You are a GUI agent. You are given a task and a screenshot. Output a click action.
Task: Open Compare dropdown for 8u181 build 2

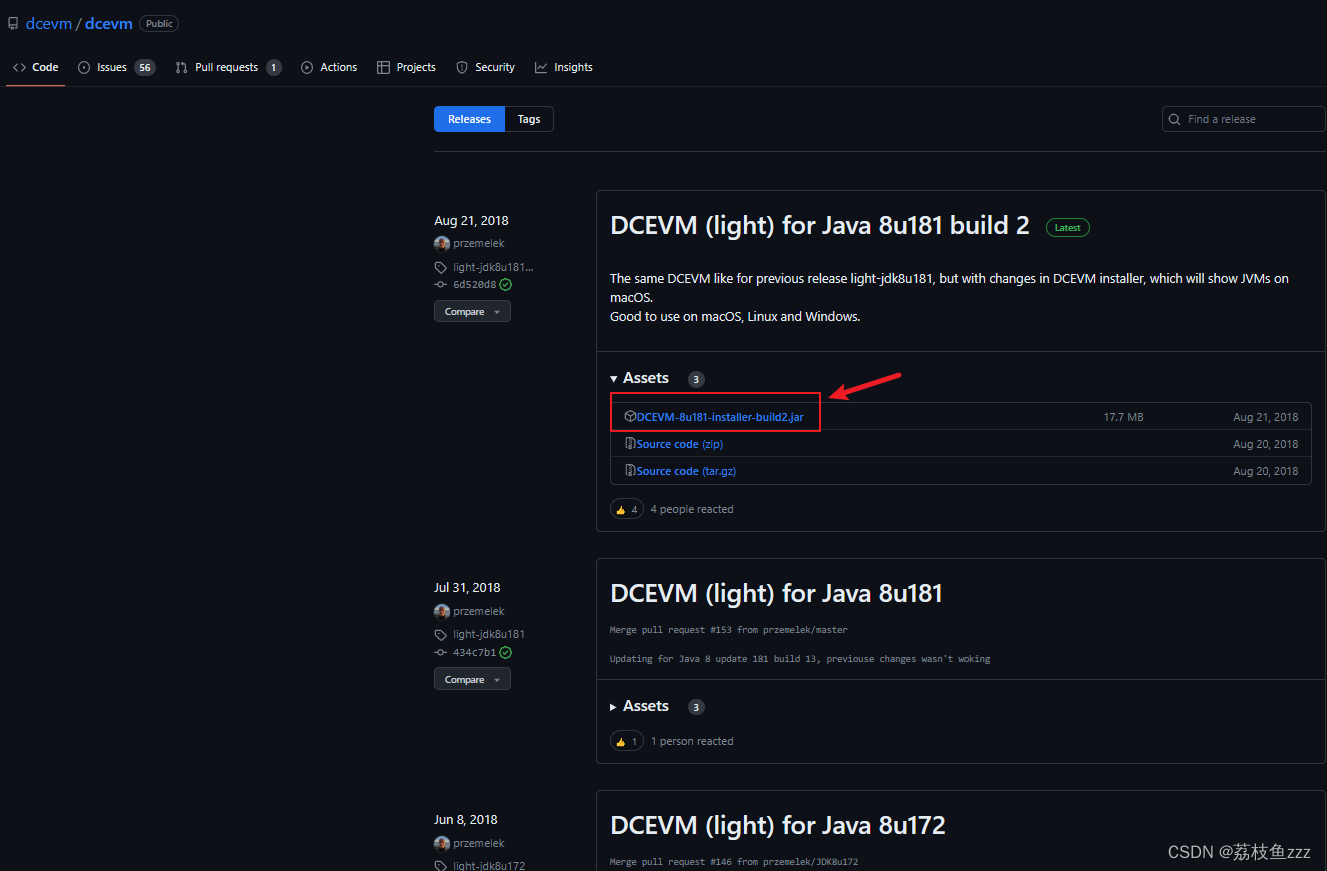coord(472,312)
